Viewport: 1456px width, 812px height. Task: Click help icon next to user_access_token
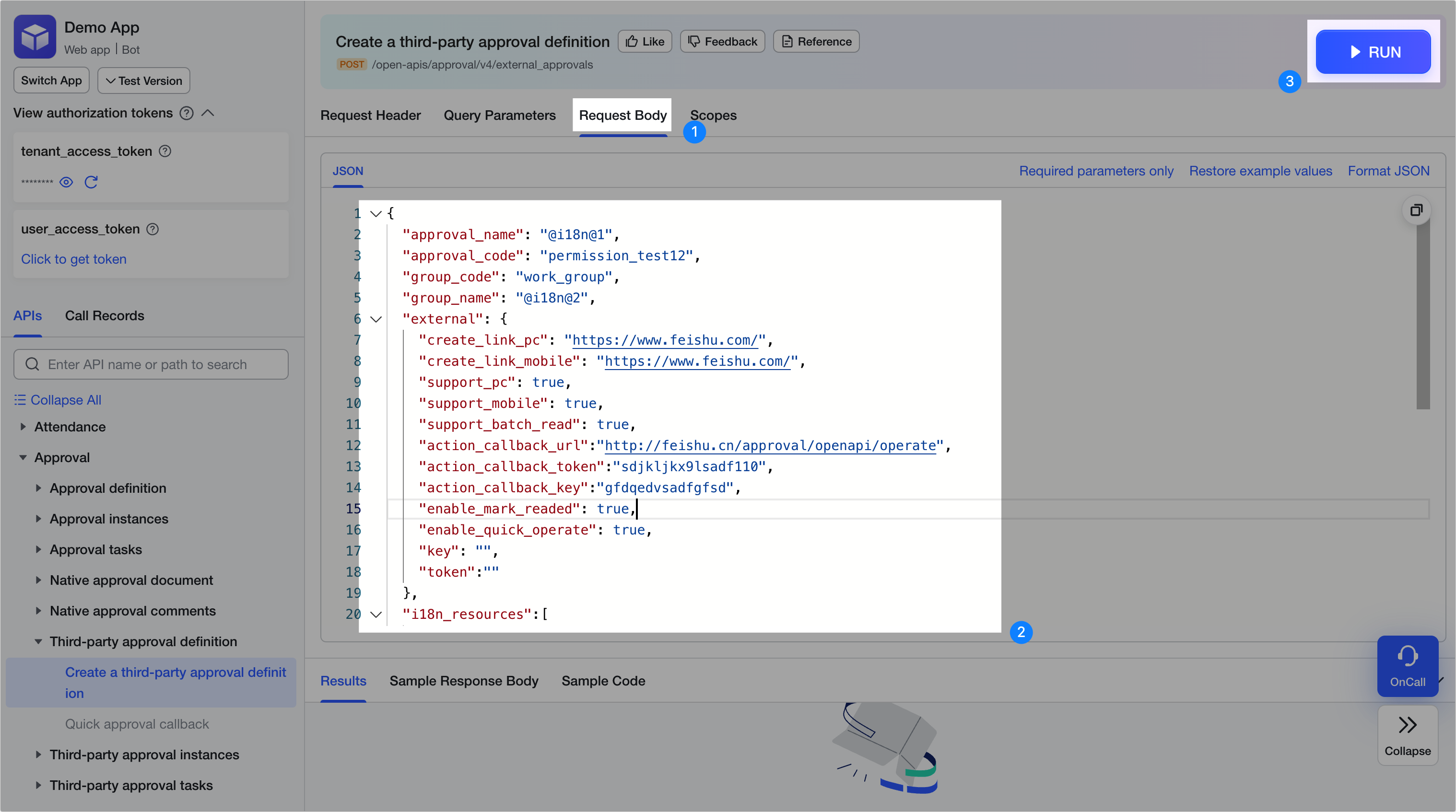[x=153, y=229]
